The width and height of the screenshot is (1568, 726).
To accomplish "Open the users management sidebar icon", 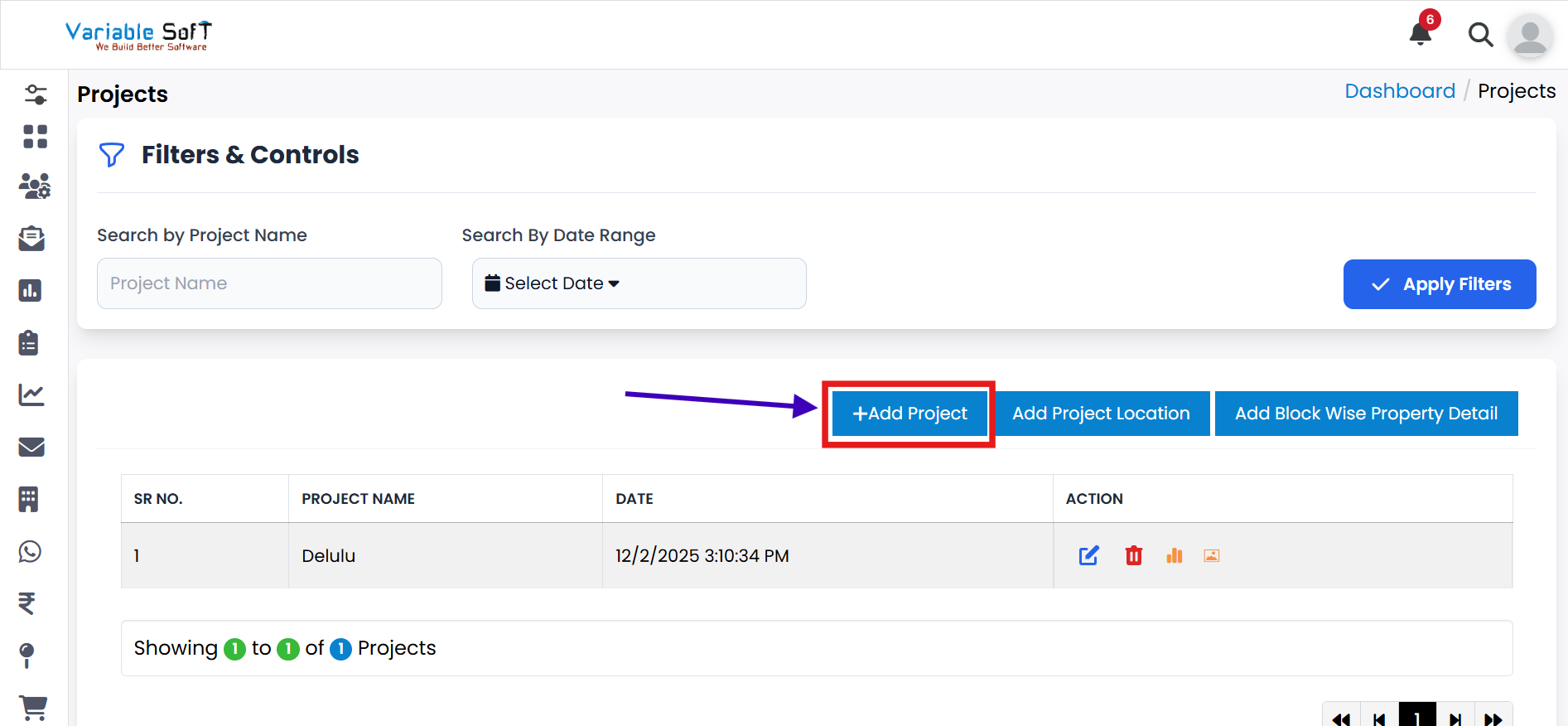I will [34, 186].
